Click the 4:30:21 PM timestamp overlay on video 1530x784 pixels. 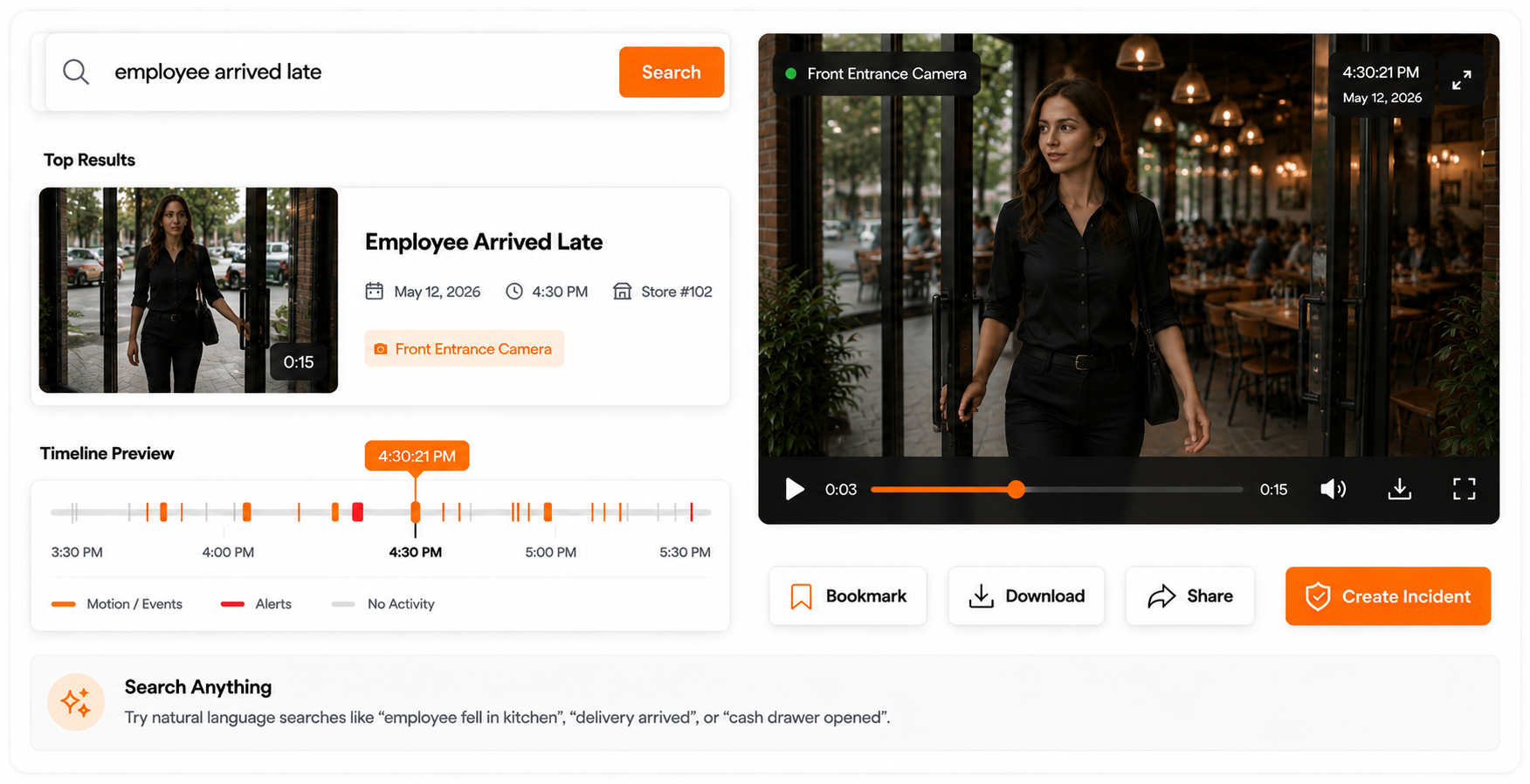pos(1381,72)
